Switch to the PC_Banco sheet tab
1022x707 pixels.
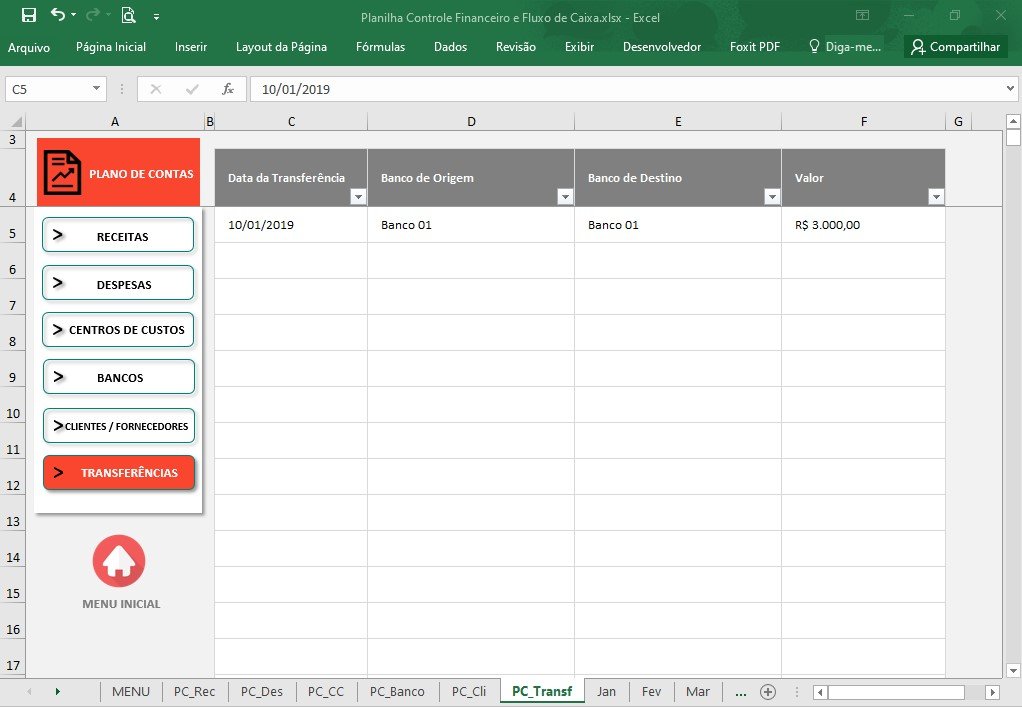point(397,692)
